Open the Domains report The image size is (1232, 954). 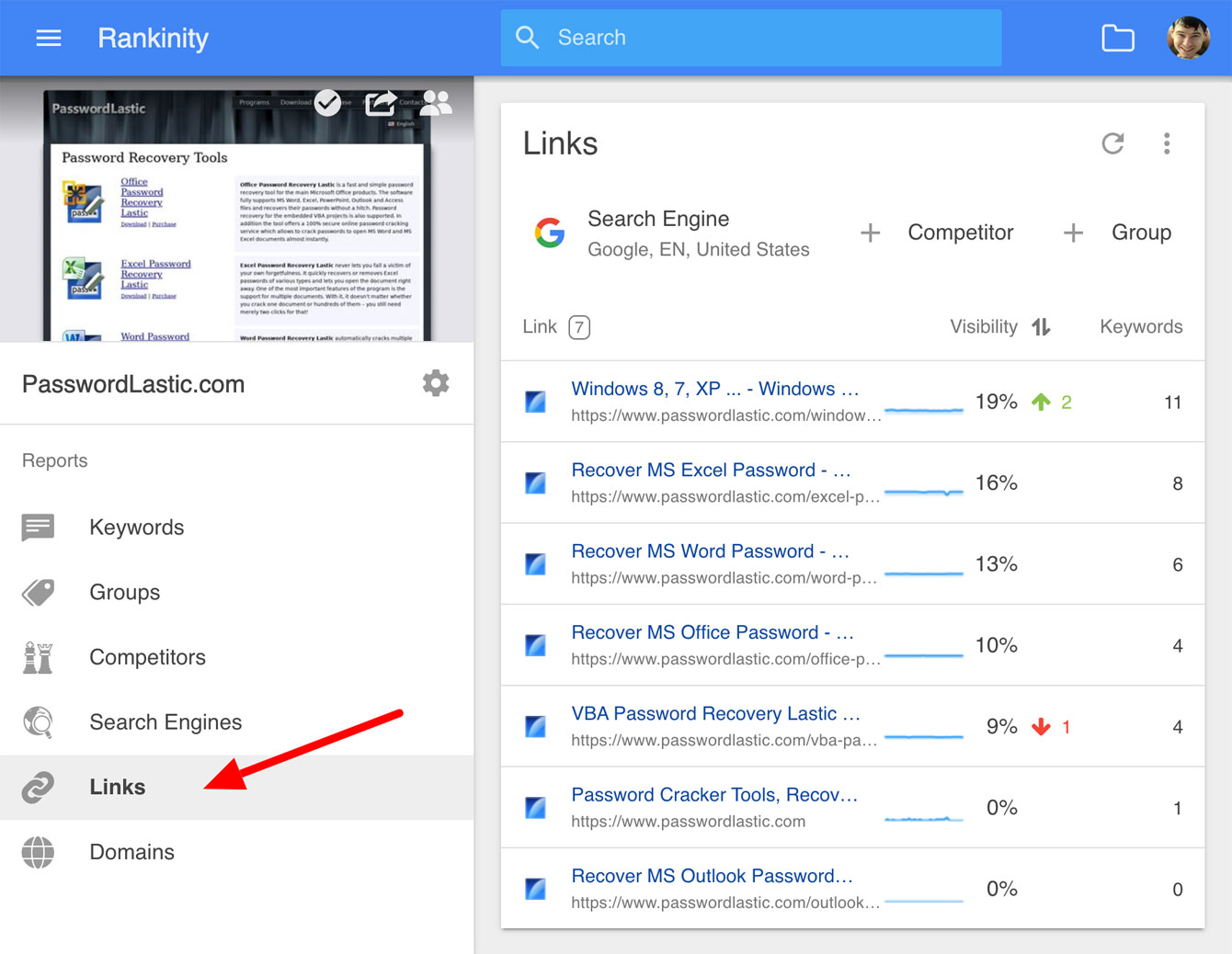pos(237,852)
